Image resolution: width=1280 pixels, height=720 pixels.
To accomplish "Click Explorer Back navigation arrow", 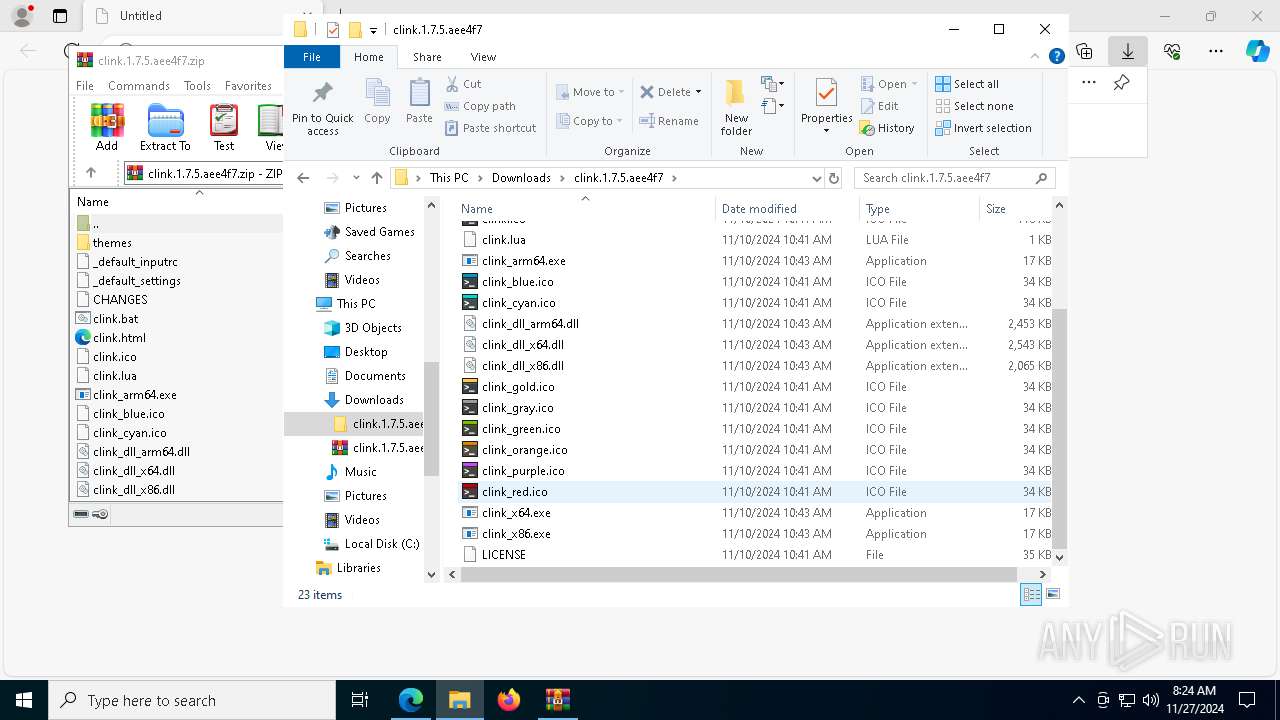I will (x=304, y=178).
